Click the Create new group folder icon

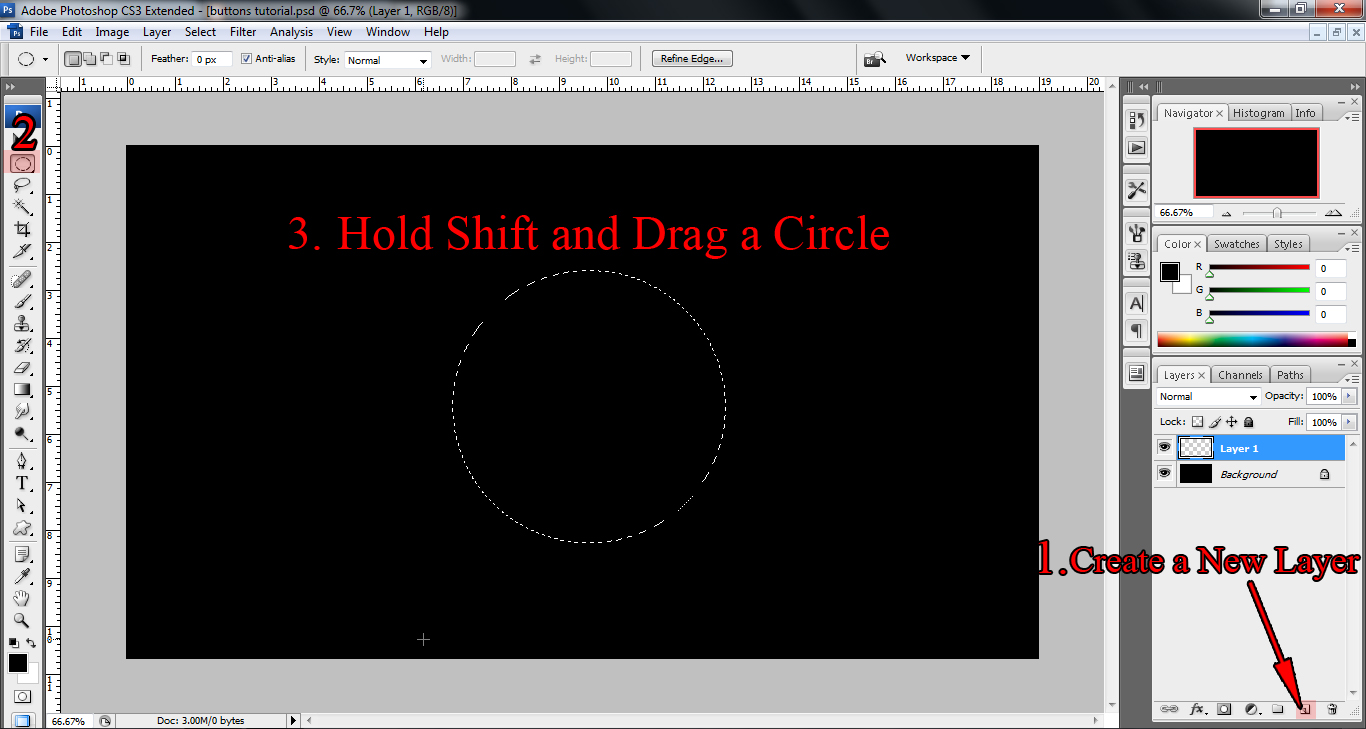(x=1278, y=709)
